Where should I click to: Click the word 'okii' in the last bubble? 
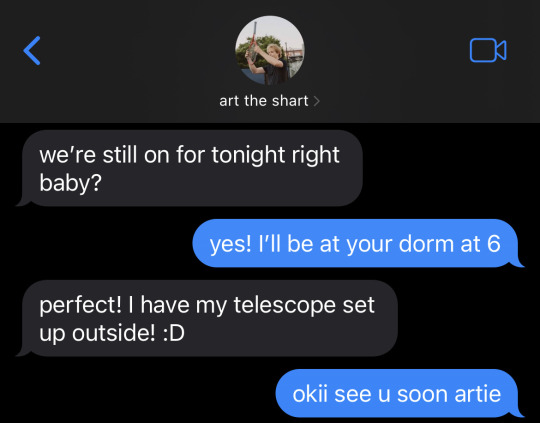click(x=310, y=394)
